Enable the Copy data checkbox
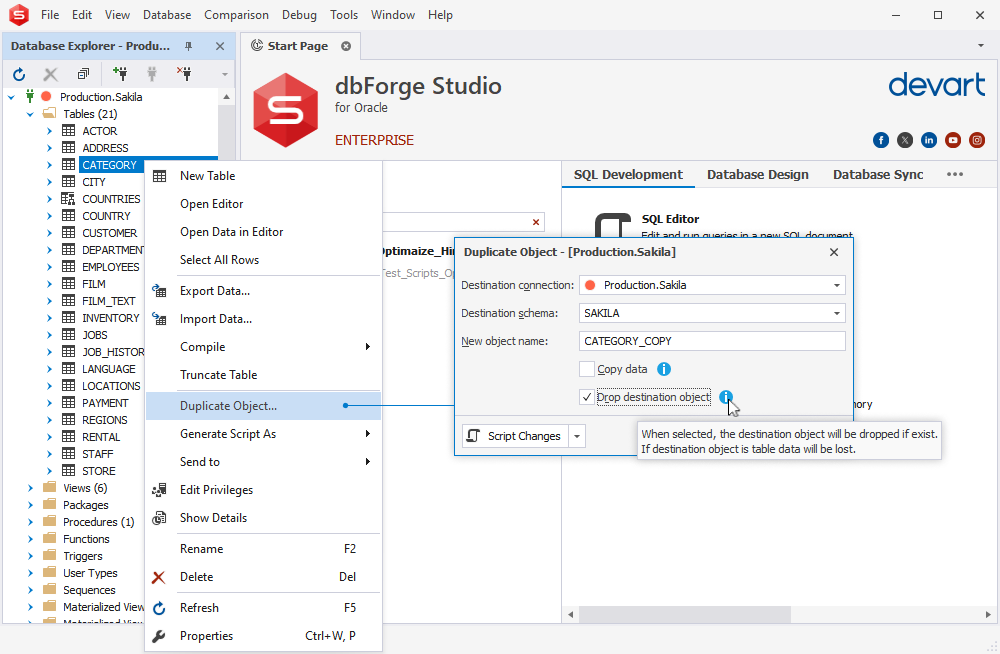The image size is (1000, 654). tap(587, 369)
